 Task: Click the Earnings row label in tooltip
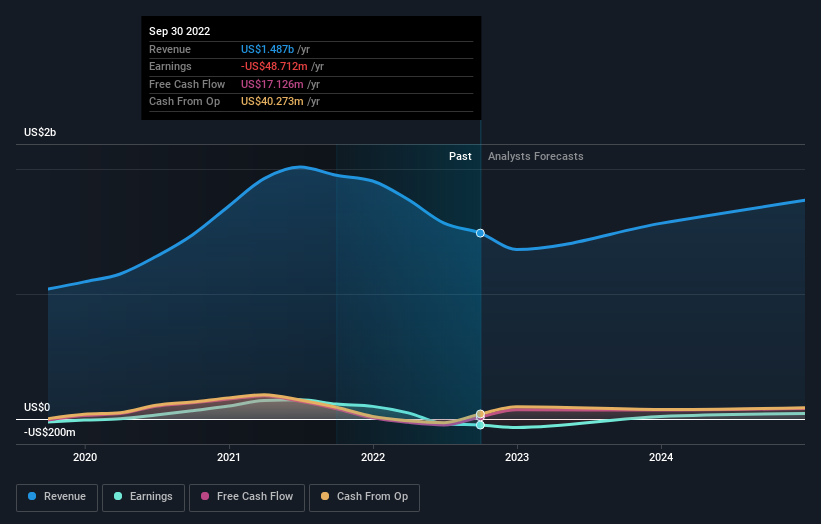(170, 66)
